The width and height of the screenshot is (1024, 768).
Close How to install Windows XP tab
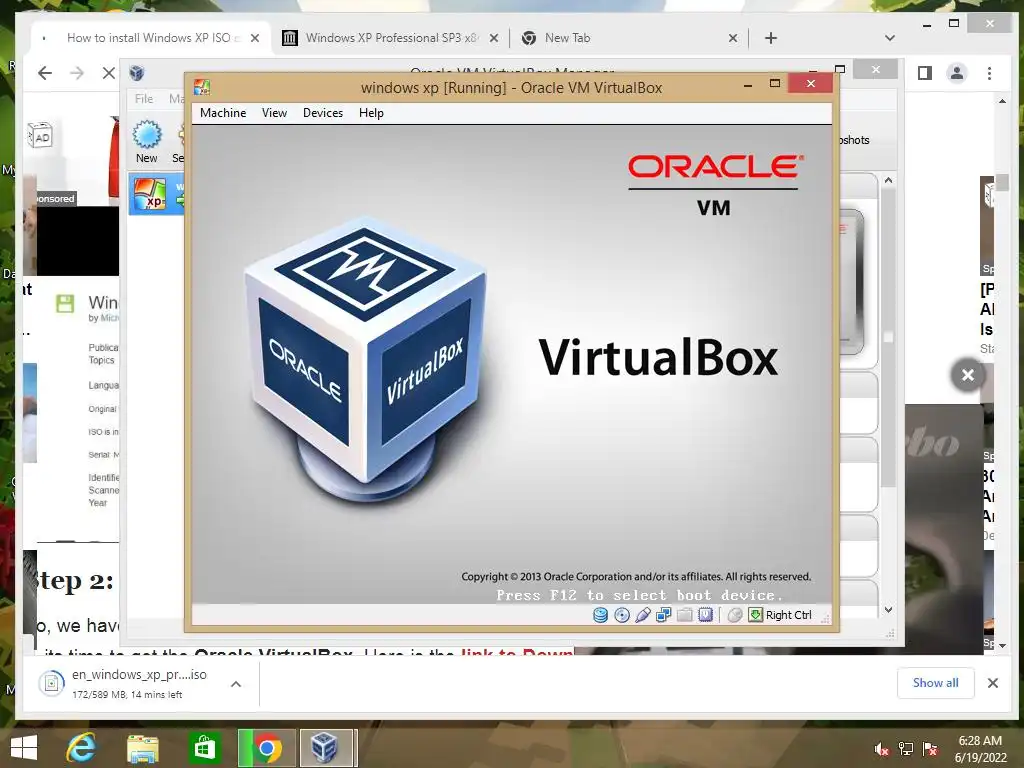[255, 39]
